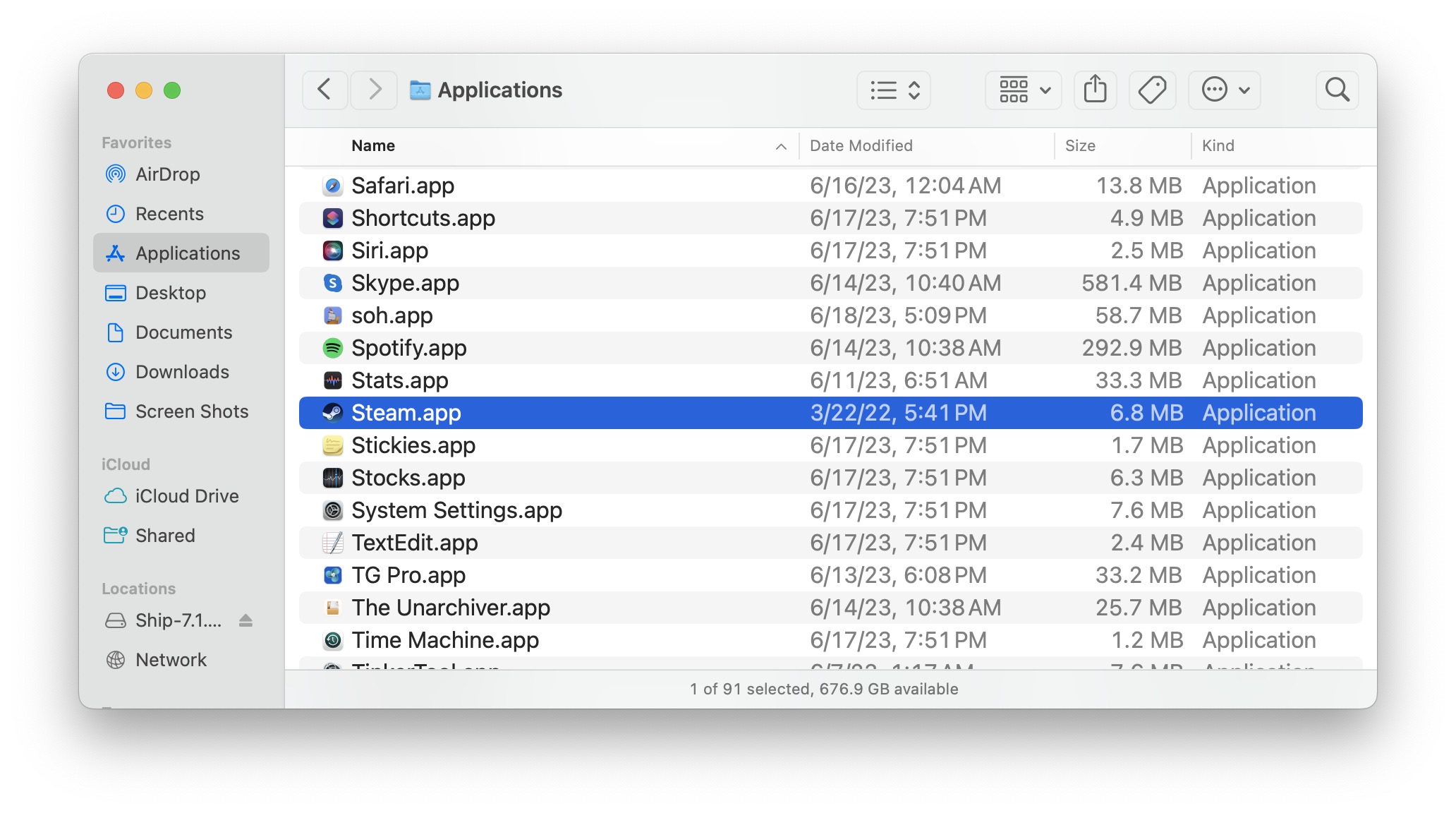The image size is (1456, 813).
Task: Open the More actions ellipsis menu
Action: coord(1224,90)
